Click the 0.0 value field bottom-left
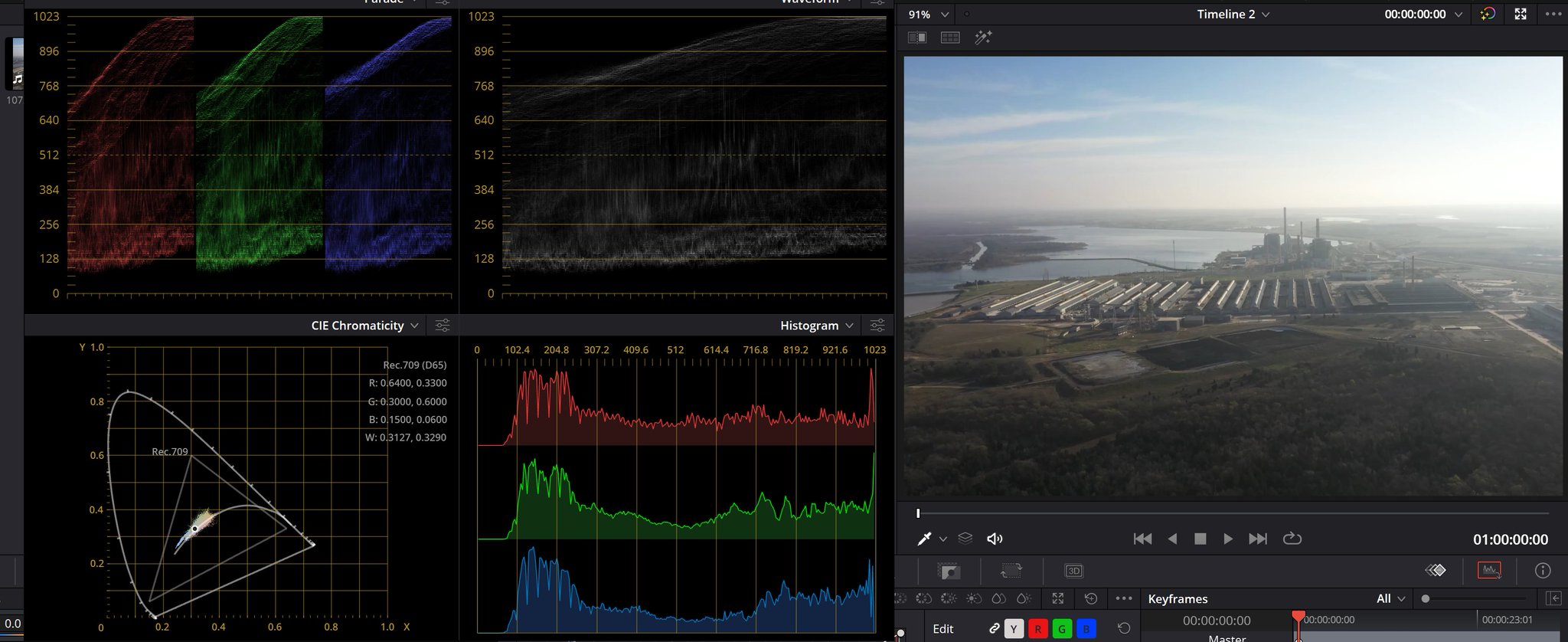The image size is (1568, 642). [x=12, y=624]
